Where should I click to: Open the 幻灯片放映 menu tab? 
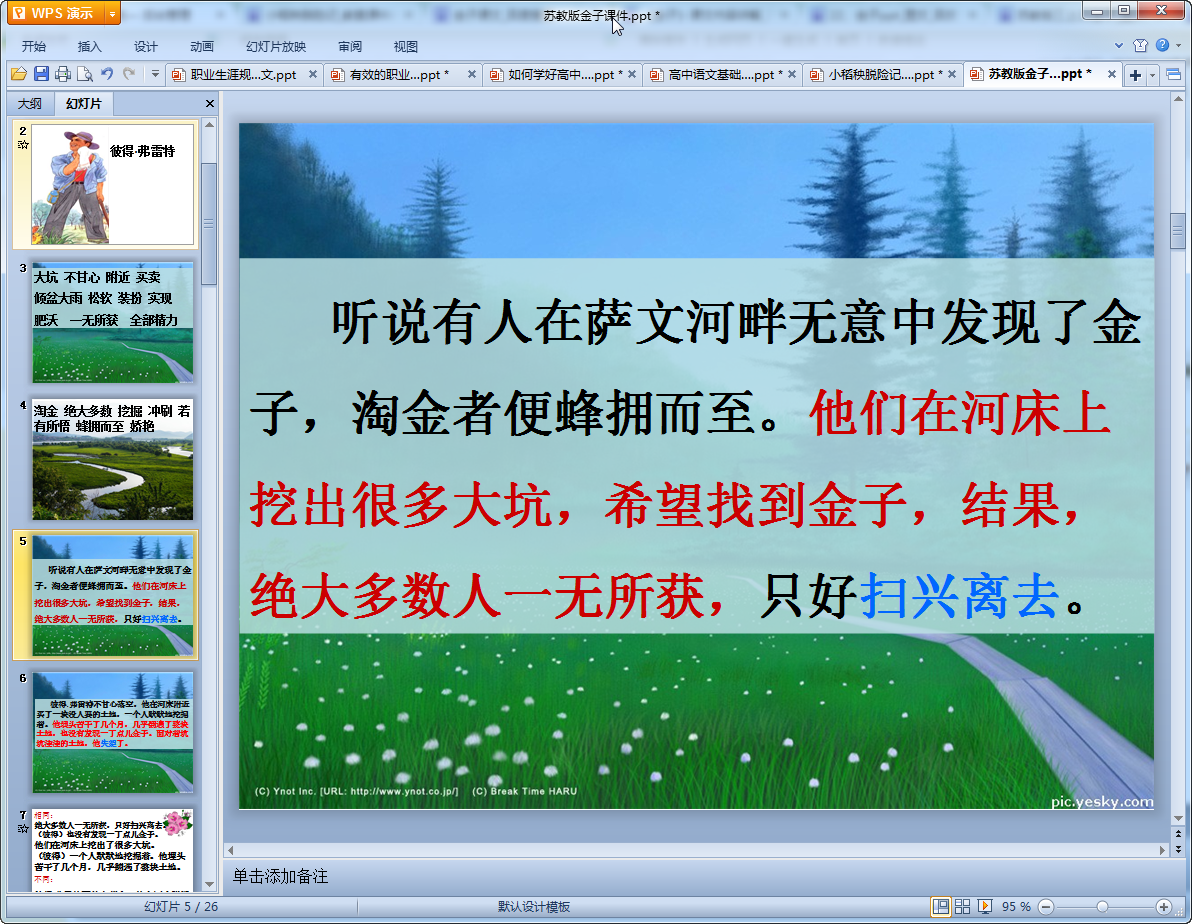click(276, 46)
